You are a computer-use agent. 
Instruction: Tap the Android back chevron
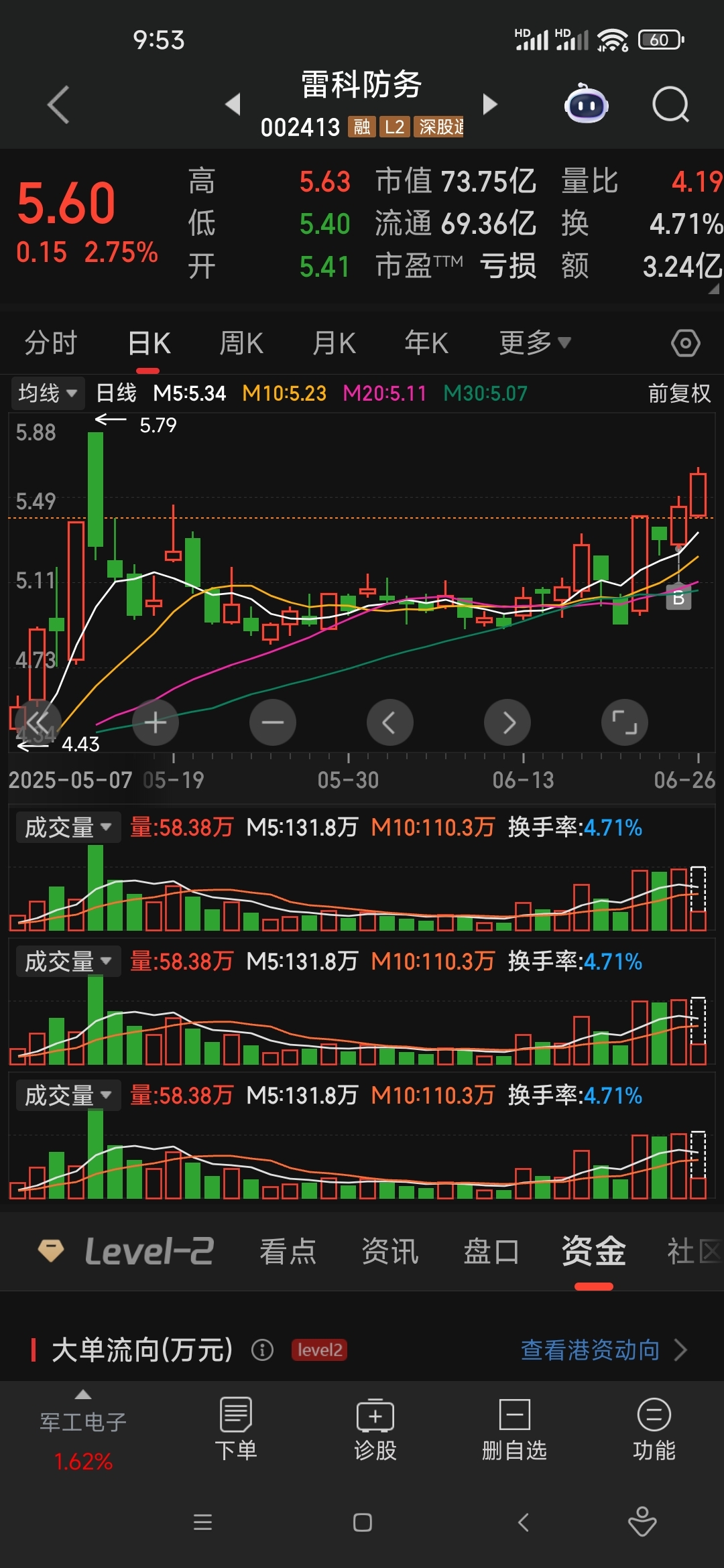click(x=524, y=1522)
